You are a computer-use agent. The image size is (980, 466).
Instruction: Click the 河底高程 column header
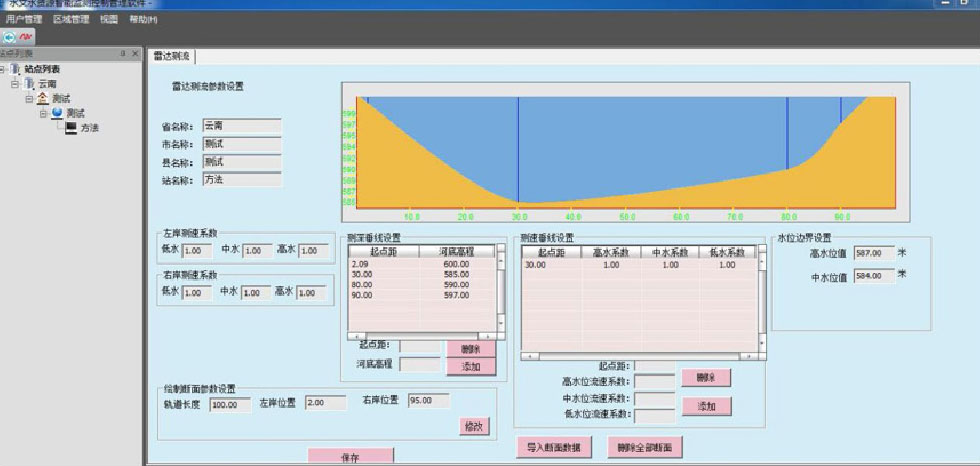[x=457, y=252]
